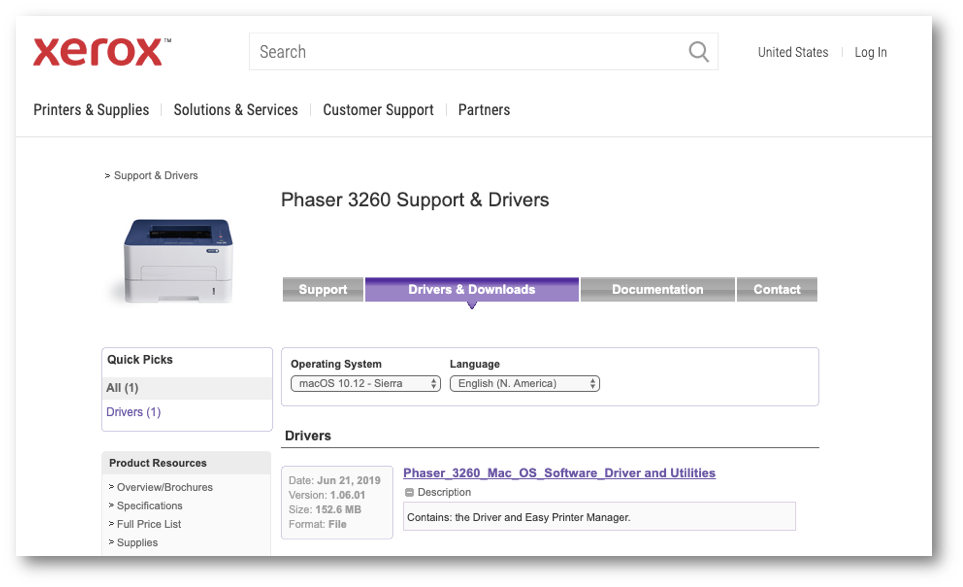This screenshot has height=587, width=963.
Task: Download Phaser_3260_Mac_OS_Software_Driver and Utilities
Action: pyautogui.click(x=559, y=473)
